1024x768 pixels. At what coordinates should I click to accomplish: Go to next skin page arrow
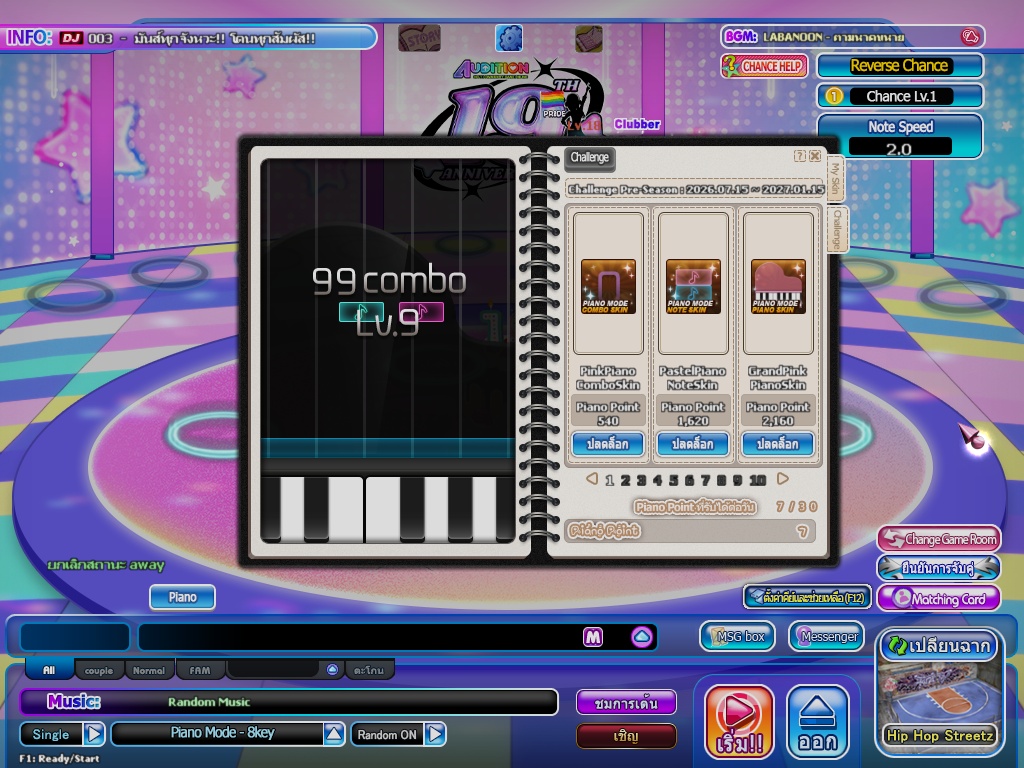782,479
